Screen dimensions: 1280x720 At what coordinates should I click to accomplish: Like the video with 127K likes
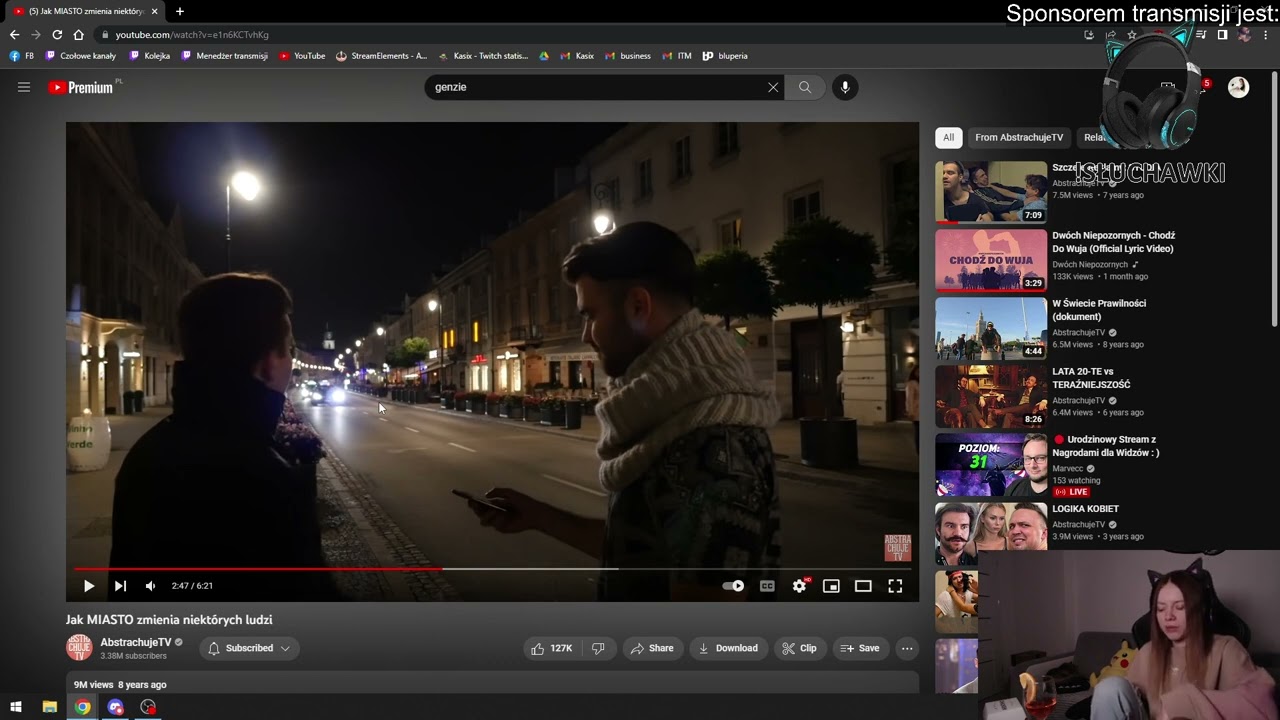tap(551, 648)
